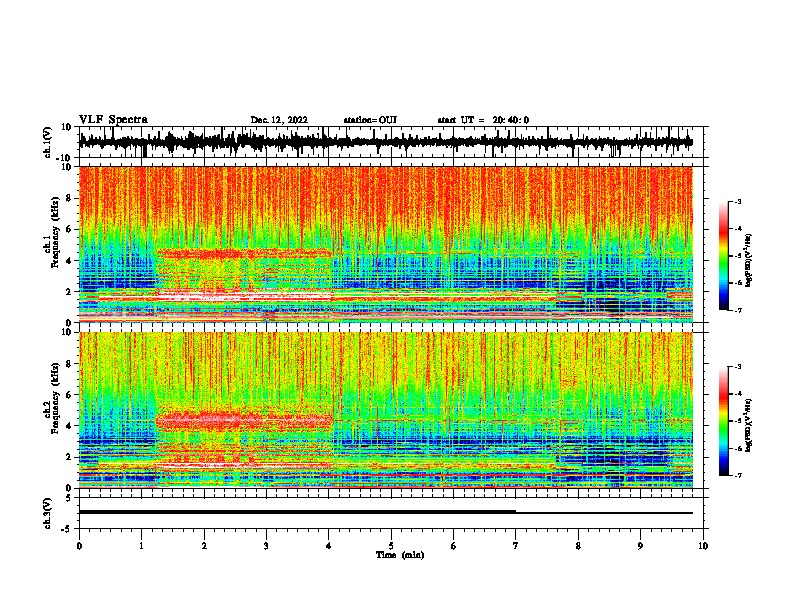Viewport: 792px width, 612px height.
Task: Click the "Time (min)" x-axis label
Action: [x=400, y=555]
